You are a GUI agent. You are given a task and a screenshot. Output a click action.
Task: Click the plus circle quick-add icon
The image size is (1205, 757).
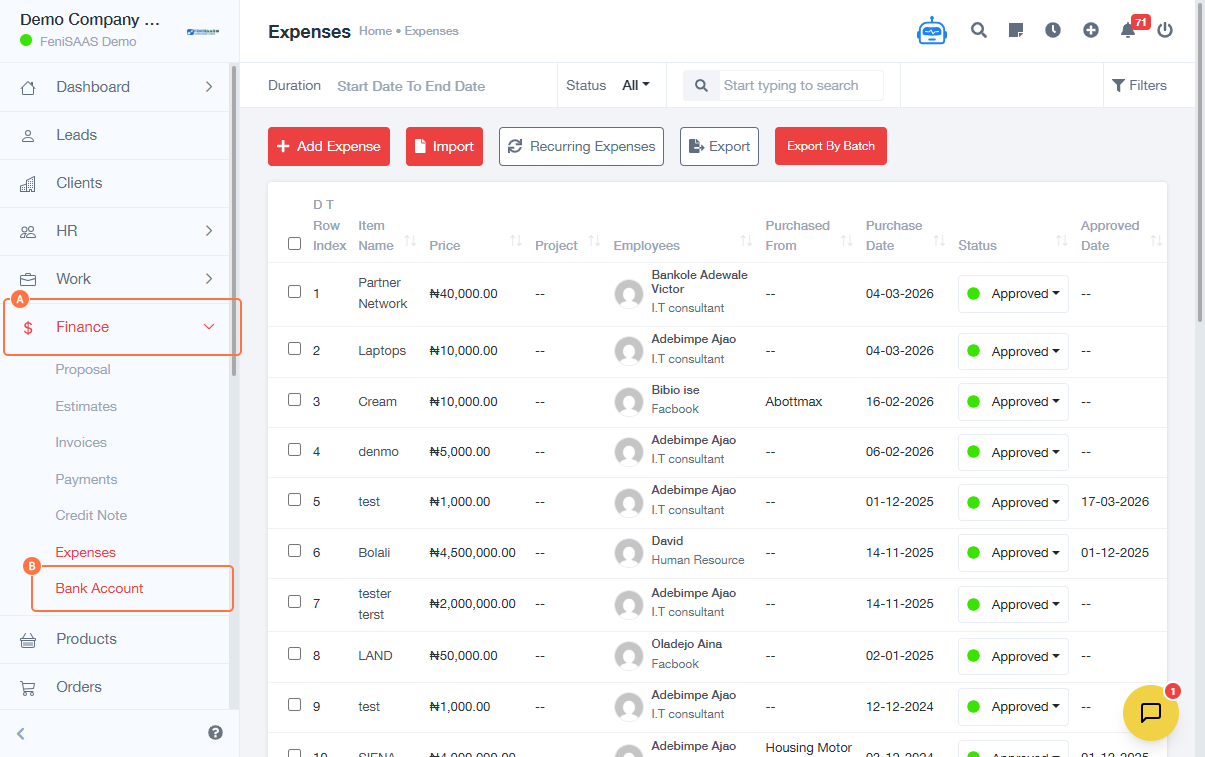pyautogui.click(x=1091, y=30)
